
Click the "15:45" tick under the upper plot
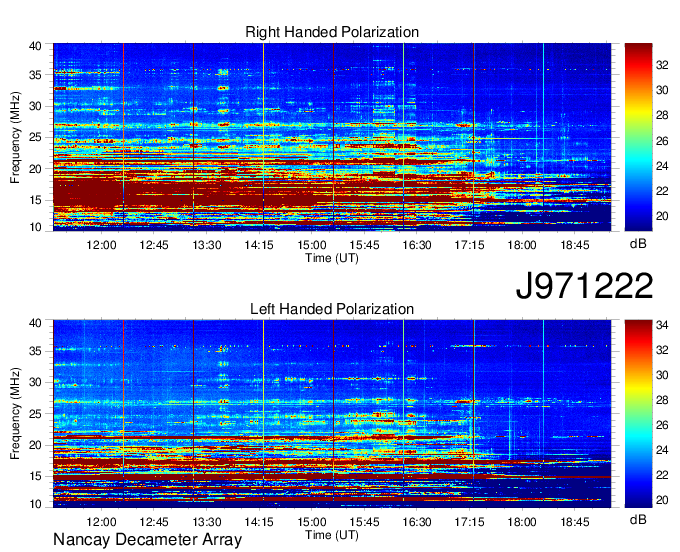coord(364,245)
